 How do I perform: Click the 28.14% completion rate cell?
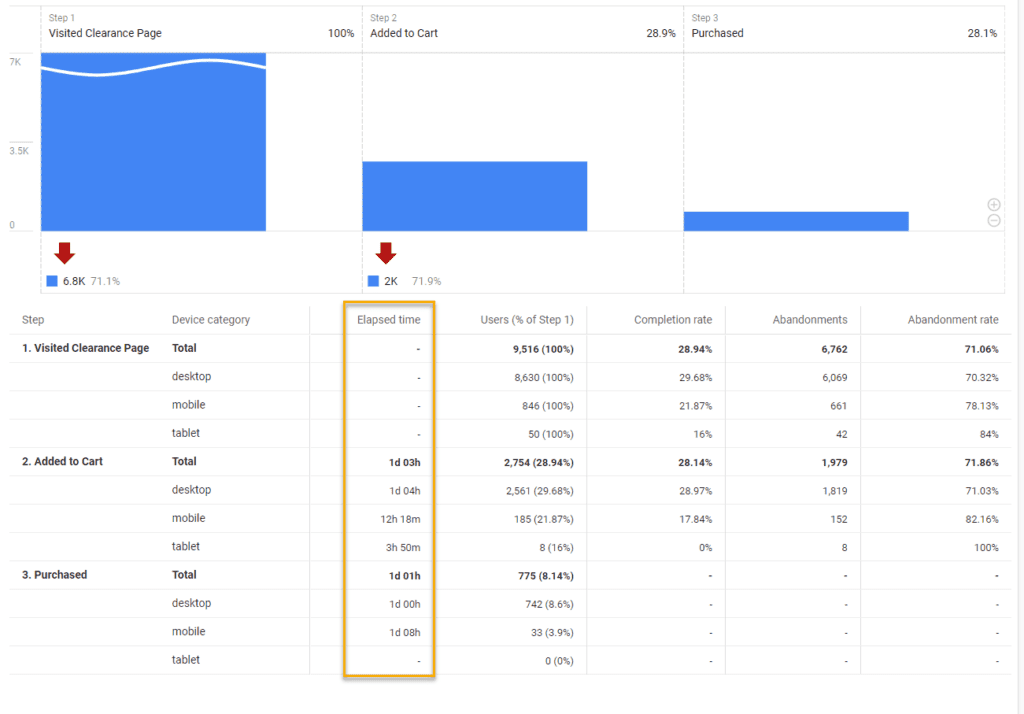point(695,462)
